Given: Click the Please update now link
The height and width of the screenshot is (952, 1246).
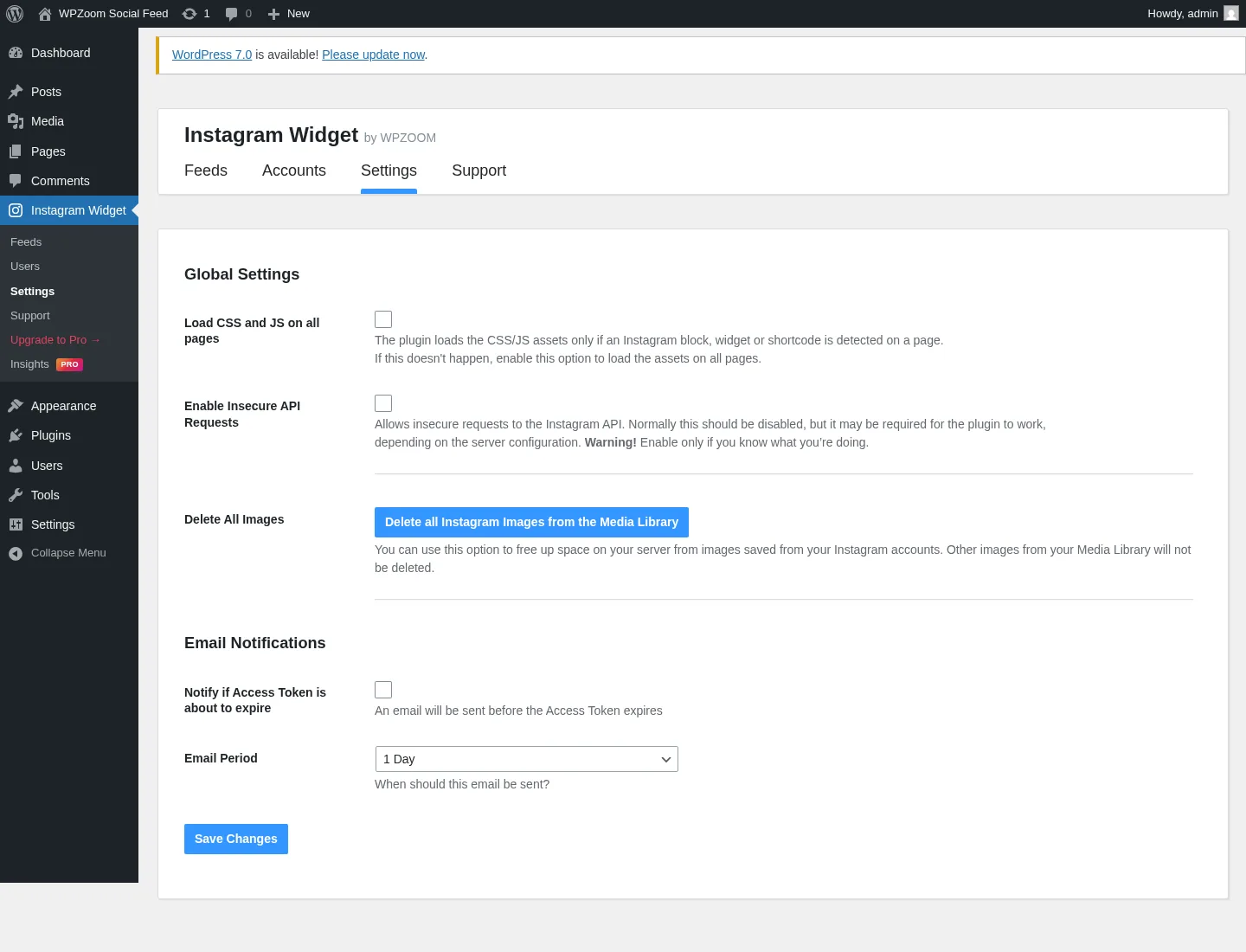Looking at the screenshot, I should click(x=374, y=55).
